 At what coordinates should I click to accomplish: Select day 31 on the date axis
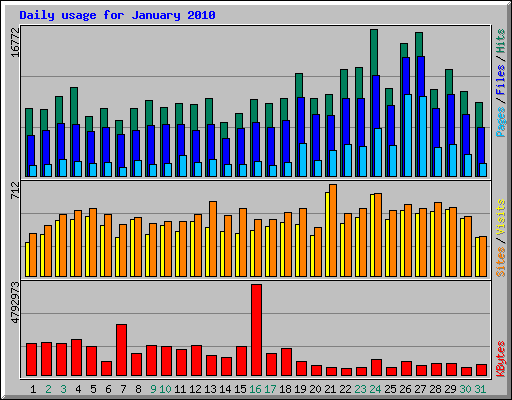coord(480,389)
